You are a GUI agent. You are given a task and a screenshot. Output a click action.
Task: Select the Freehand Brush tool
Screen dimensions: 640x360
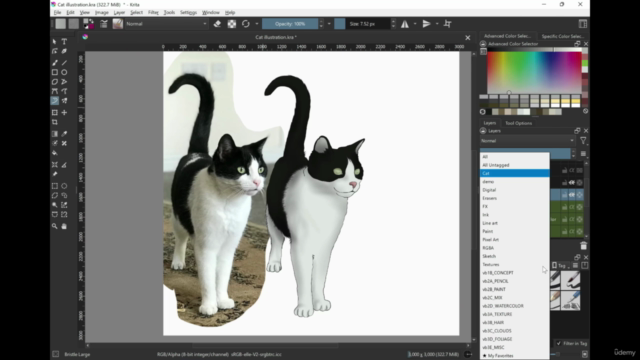(55, 63)
